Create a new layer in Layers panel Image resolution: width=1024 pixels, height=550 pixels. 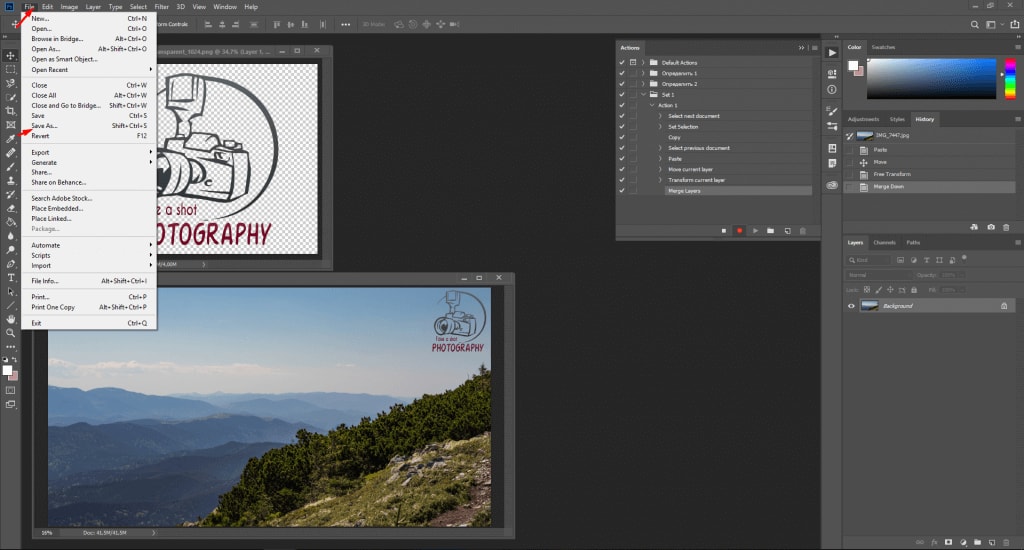992,542
